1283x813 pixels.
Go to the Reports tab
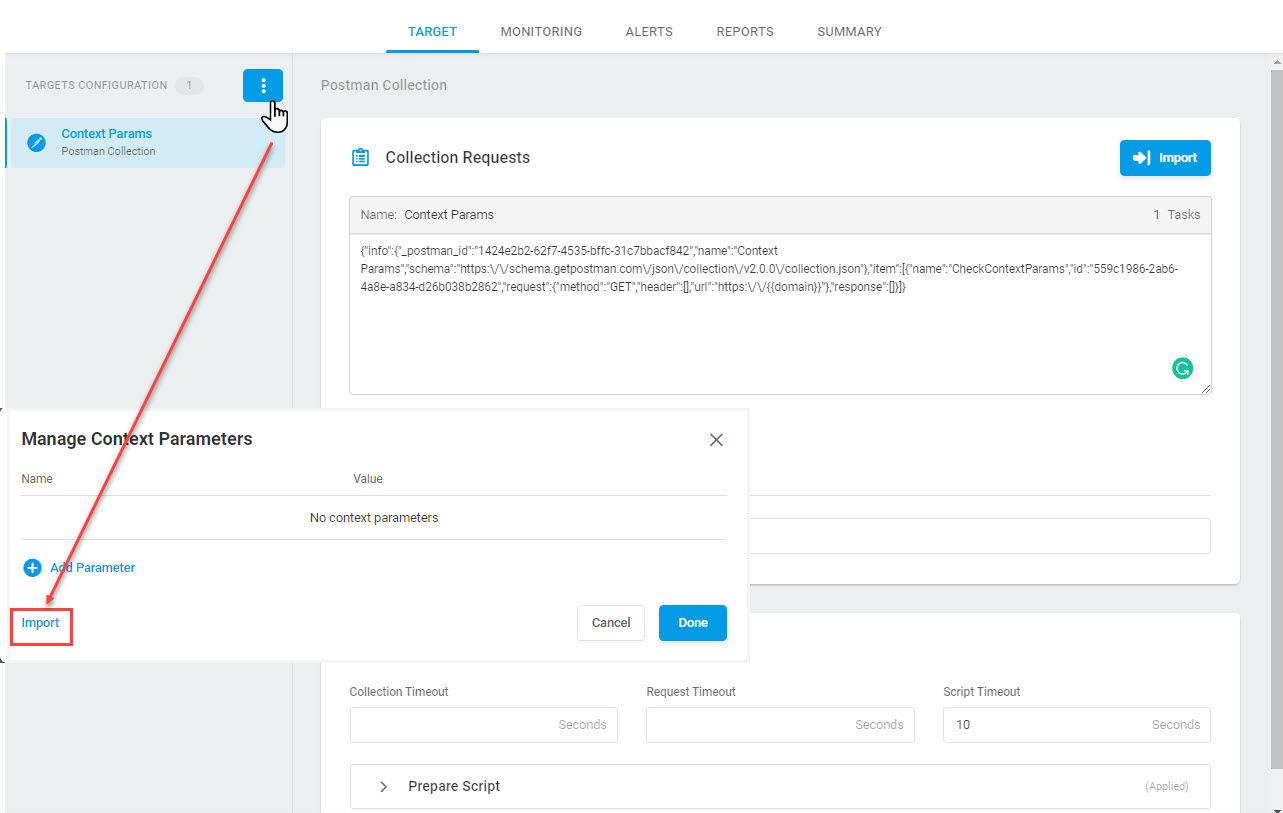tap(745, 32)
